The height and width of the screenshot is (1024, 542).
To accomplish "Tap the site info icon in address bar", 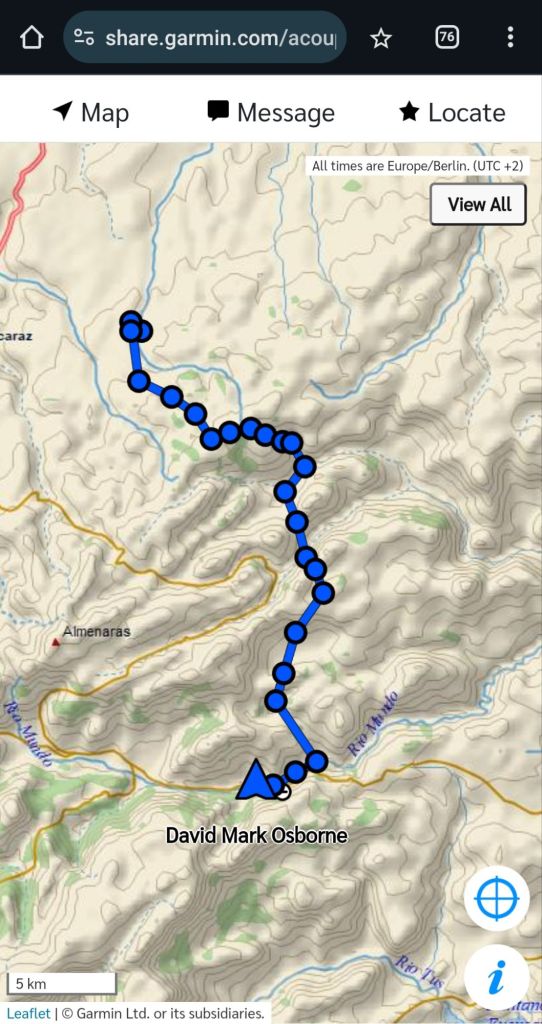I will (x=84, y=37).
